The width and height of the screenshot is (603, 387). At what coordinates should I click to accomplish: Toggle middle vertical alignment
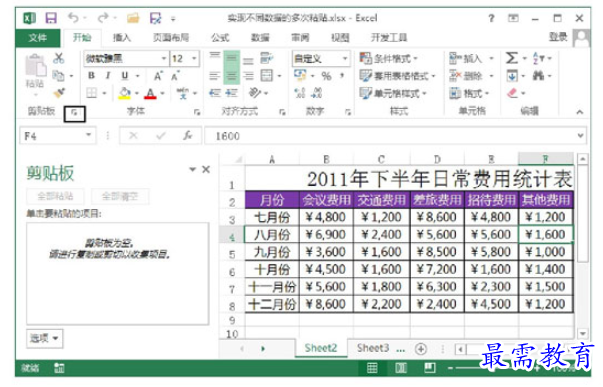pyautogui.click(x=232, y=59)
